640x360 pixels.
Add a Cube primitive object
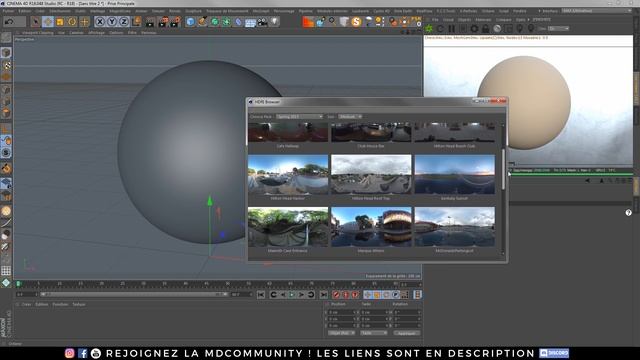click(x=190, y=22)
